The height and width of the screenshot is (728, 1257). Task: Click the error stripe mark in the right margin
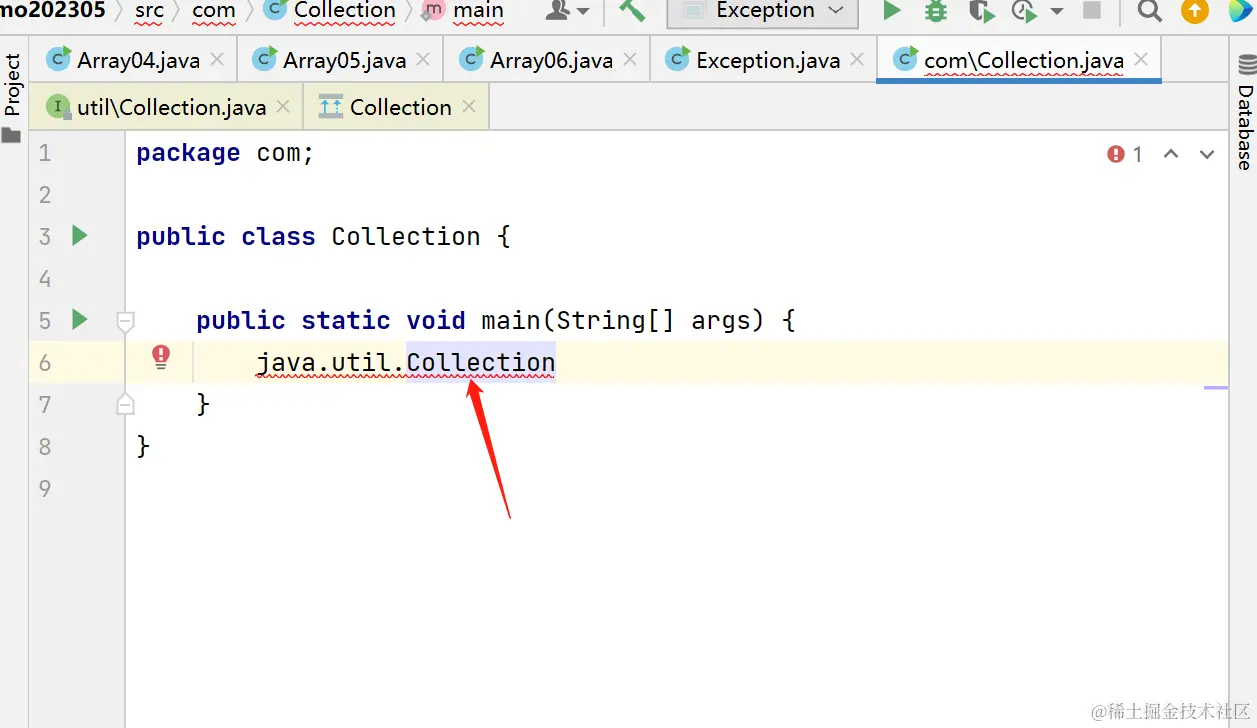click(x=1216, y=387)
